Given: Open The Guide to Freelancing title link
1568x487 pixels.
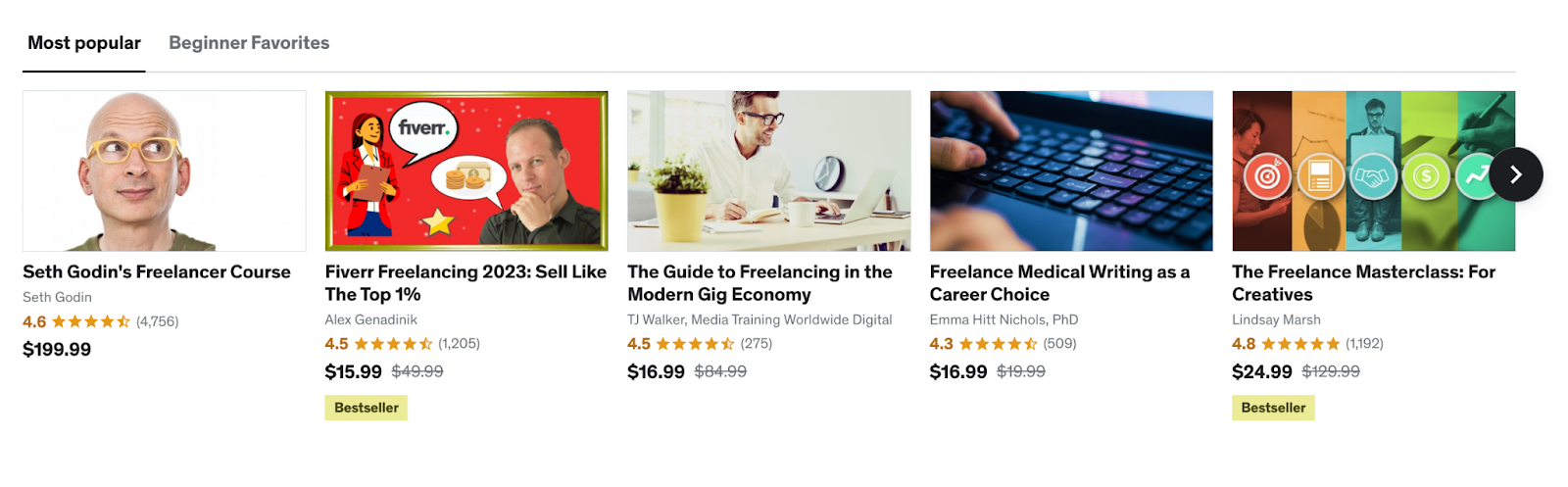Looking at the screenshot, I should click(759, 283).
